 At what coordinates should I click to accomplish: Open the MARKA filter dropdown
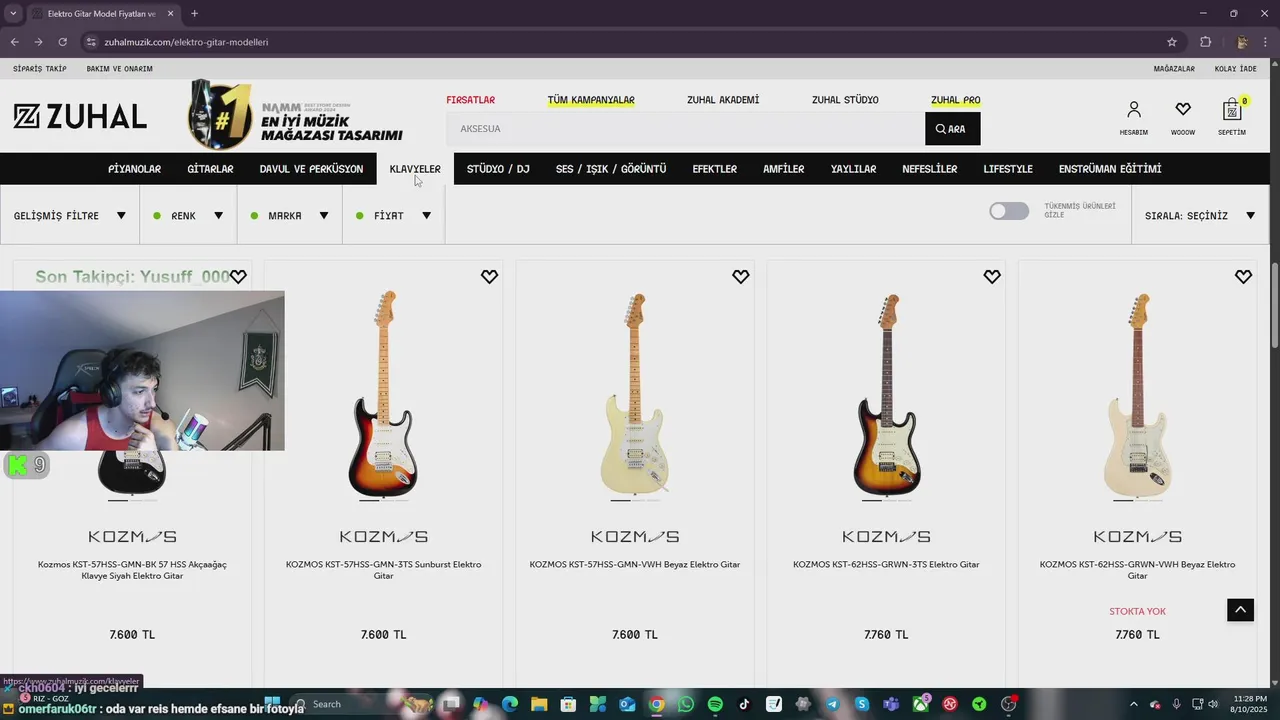pos(289,215)
